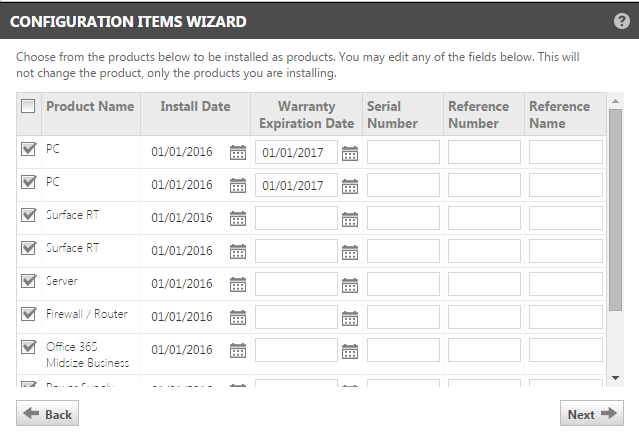This screenshot has width=639, height=438.
Task: Open install date calendar for second Surface RT row
Action: pyautogui.click(x=238, y=251)
